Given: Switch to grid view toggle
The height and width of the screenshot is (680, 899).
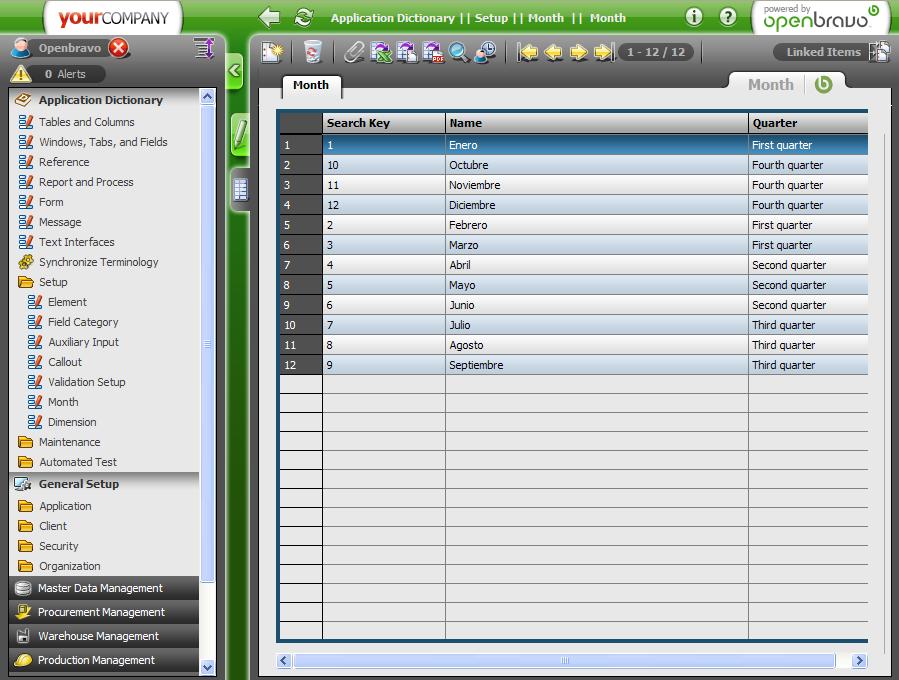Looking at the screenshot, I should point(240,188).
